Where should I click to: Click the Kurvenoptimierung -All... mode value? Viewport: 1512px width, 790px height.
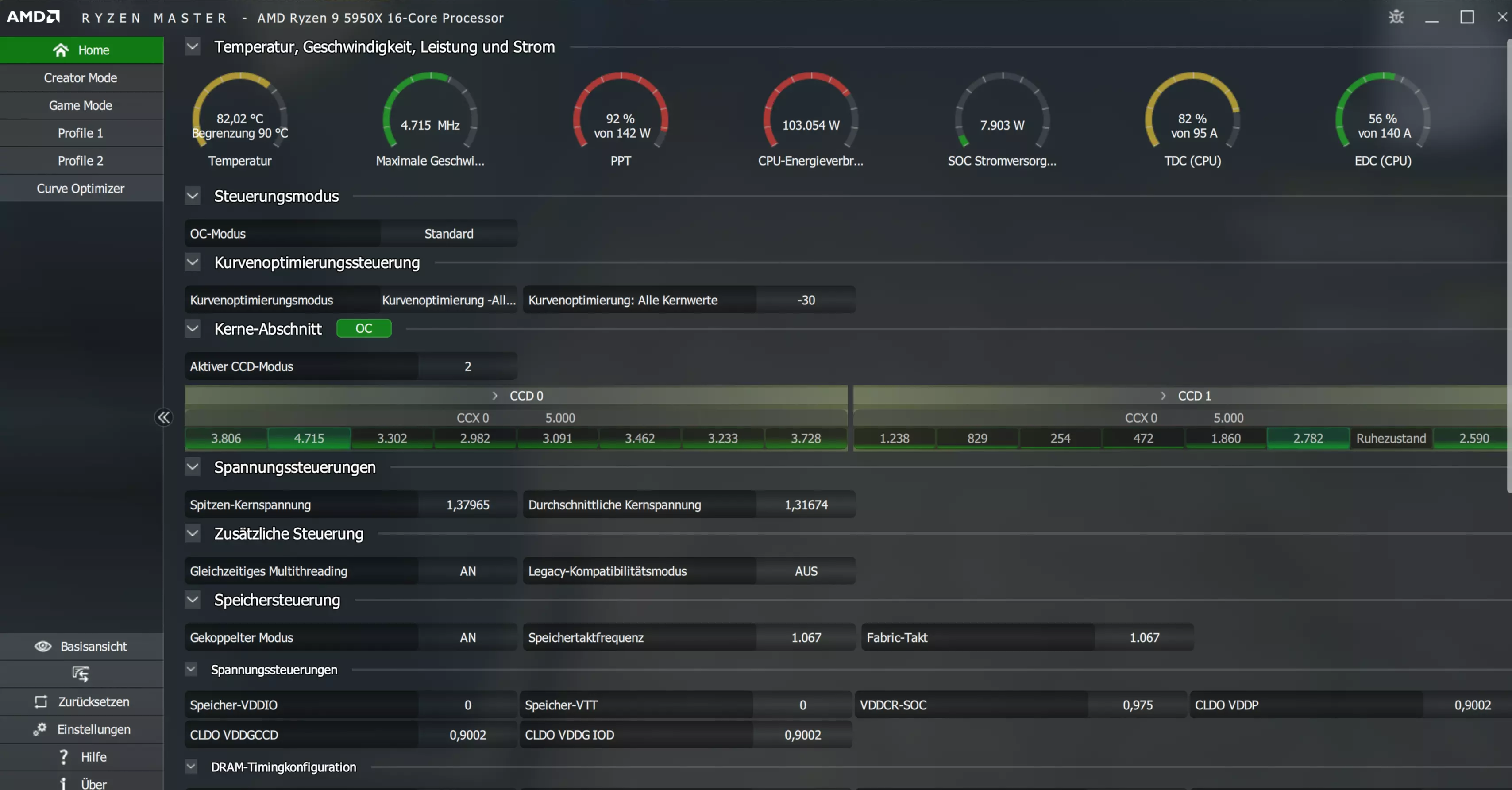[x=449, y=299]
